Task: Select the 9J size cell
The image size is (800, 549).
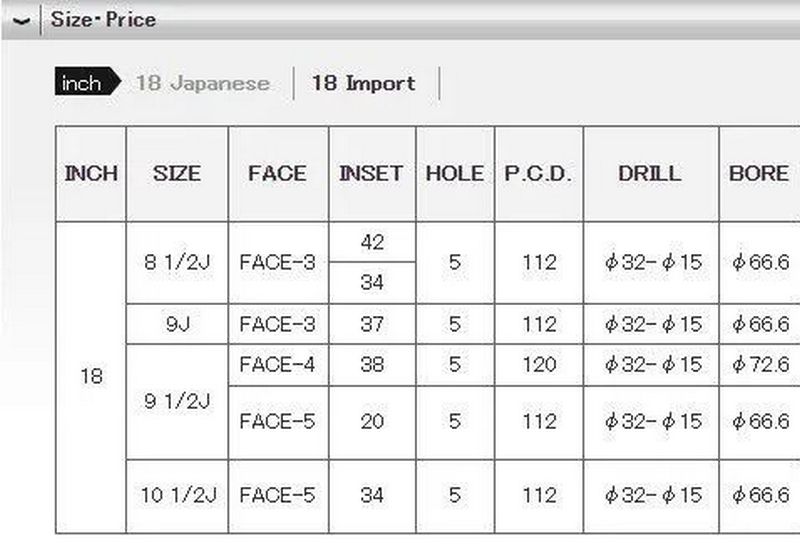Action: point(177,325)
